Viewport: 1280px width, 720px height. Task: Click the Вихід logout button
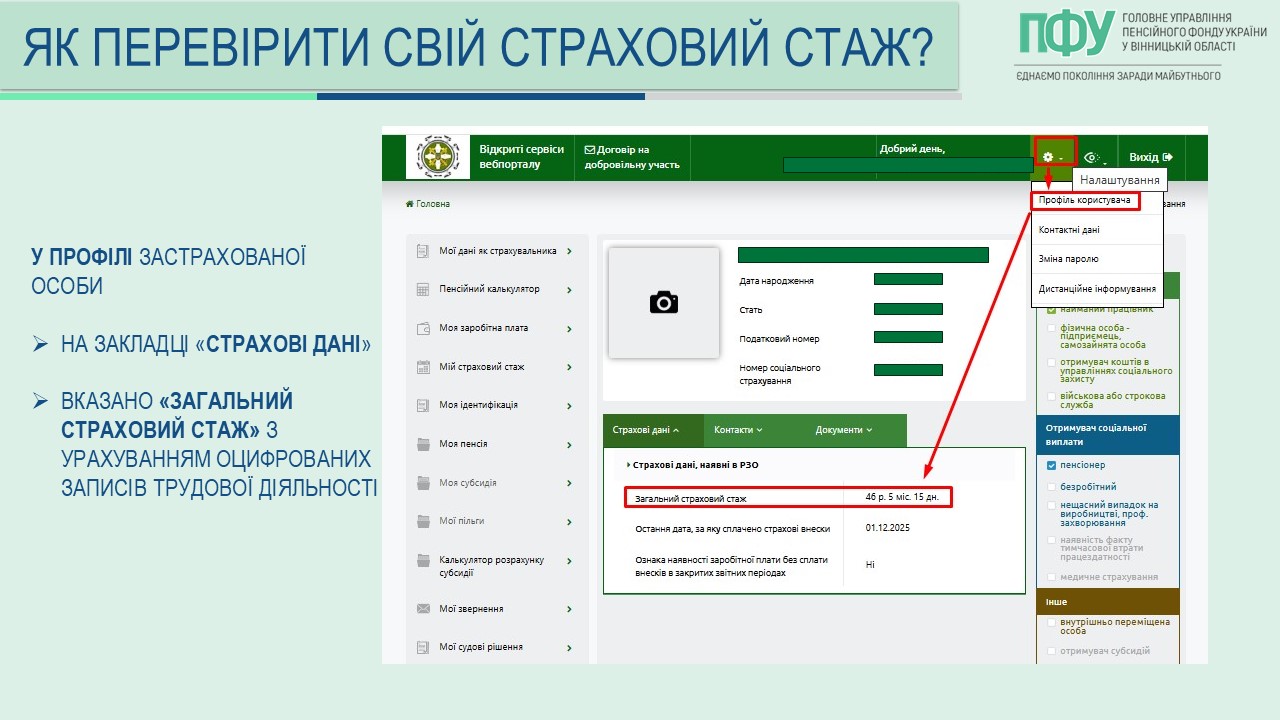point(1150,157)
